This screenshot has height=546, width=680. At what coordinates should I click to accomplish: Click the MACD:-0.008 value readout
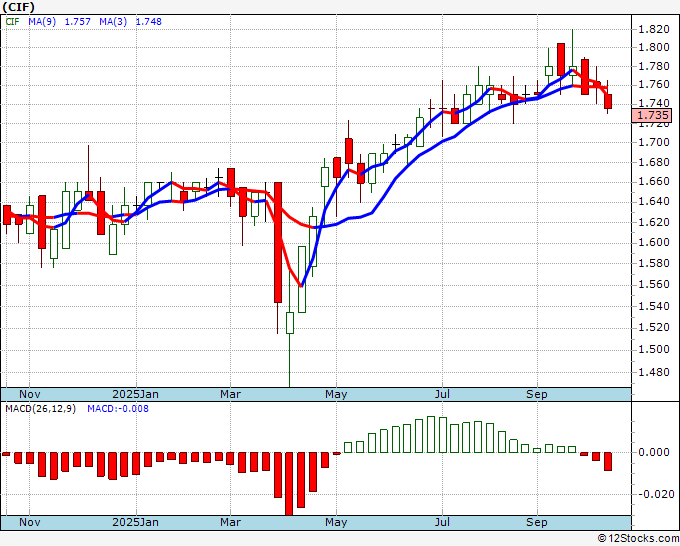coord(118,409)
